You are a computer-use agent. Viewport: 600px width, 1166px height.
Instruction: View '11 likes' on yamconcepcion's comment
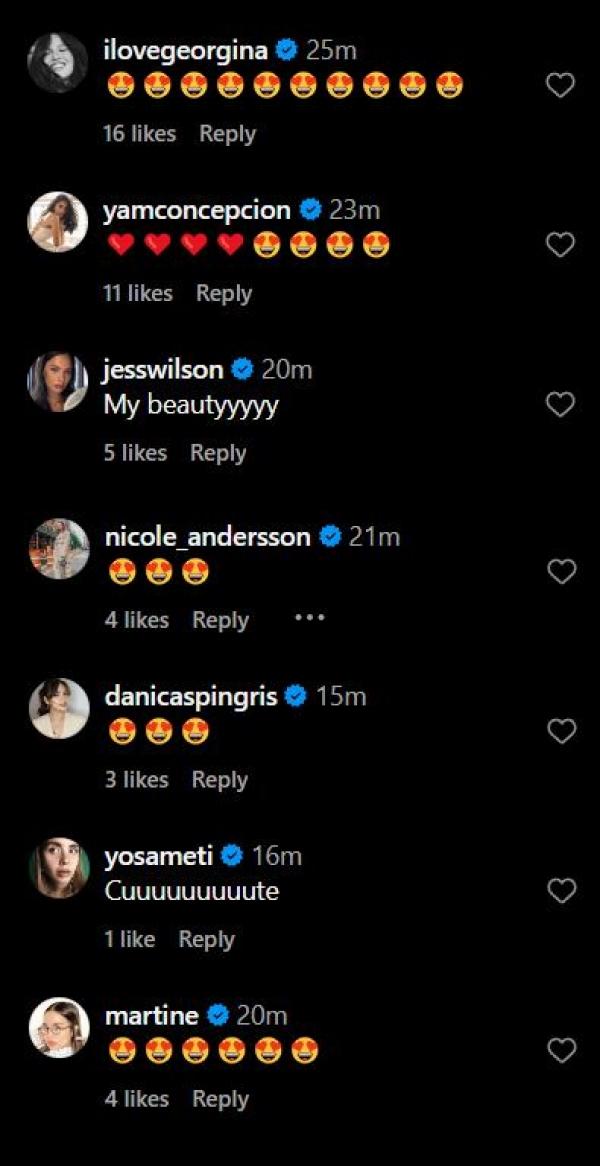138,293
